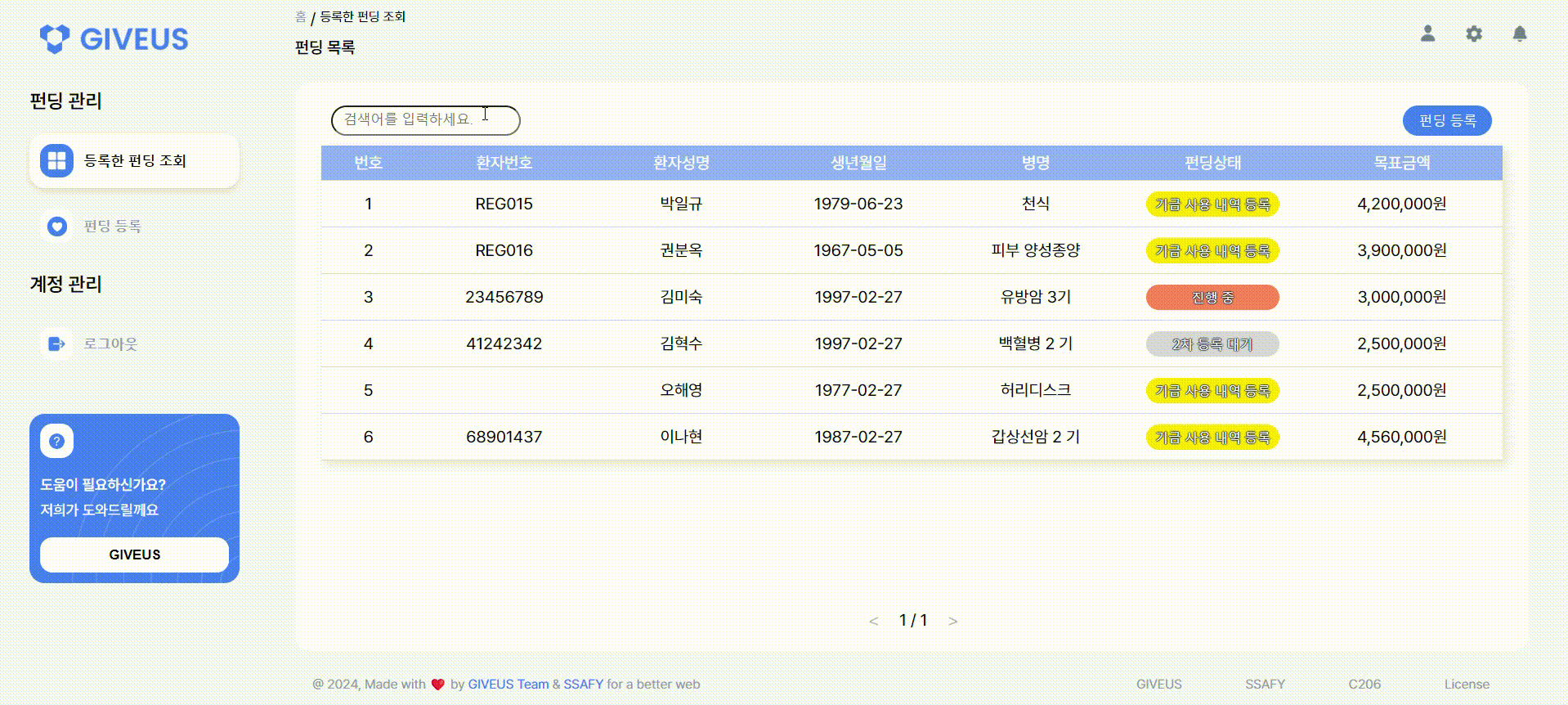Image resolution: width=1568 pixels, height=705 pixels.
Task: Click the disease name 천식
Action: [x=1035, y=204]
